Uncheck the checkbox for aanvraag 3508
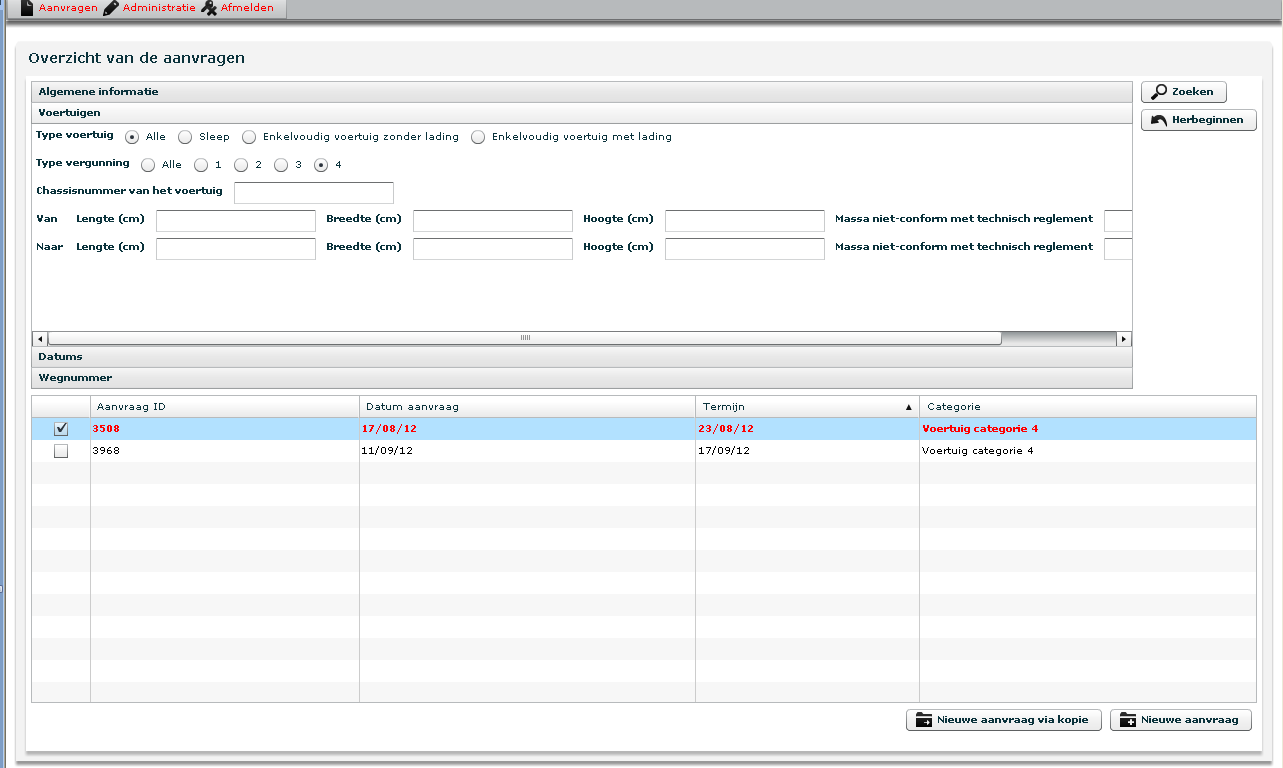Screen dimensions: 1283x768 click(x=61, y=429)
